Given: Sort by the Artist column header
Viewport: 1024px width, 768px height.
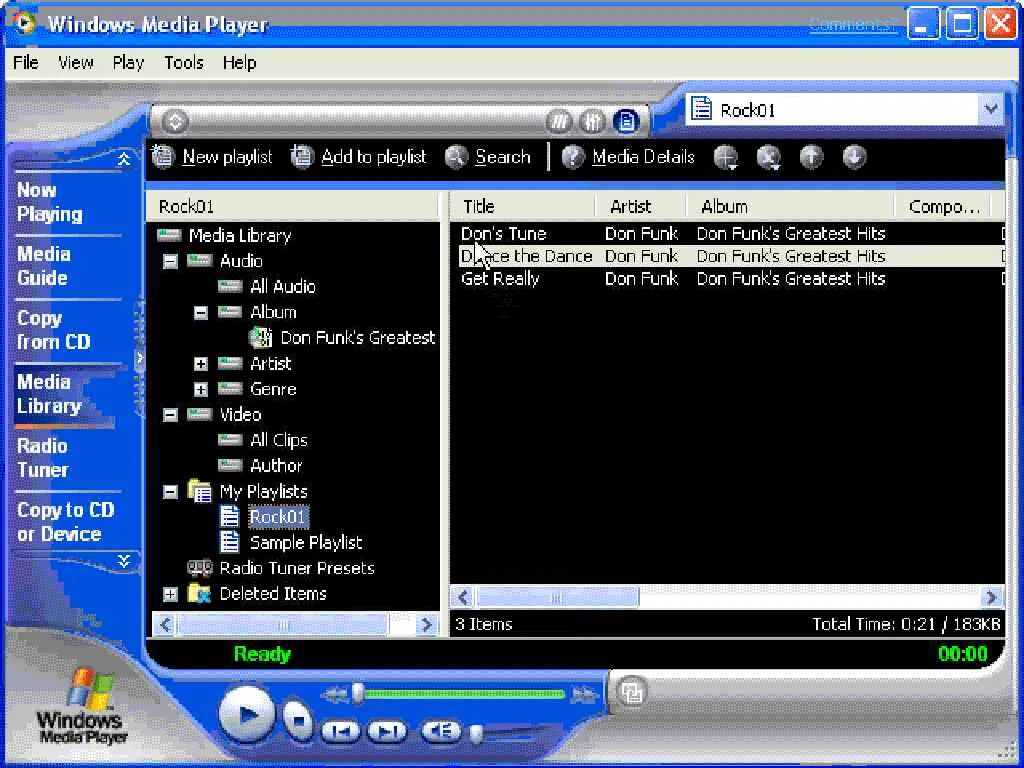Looking at the screenshot, I should (x=641, y=207).
